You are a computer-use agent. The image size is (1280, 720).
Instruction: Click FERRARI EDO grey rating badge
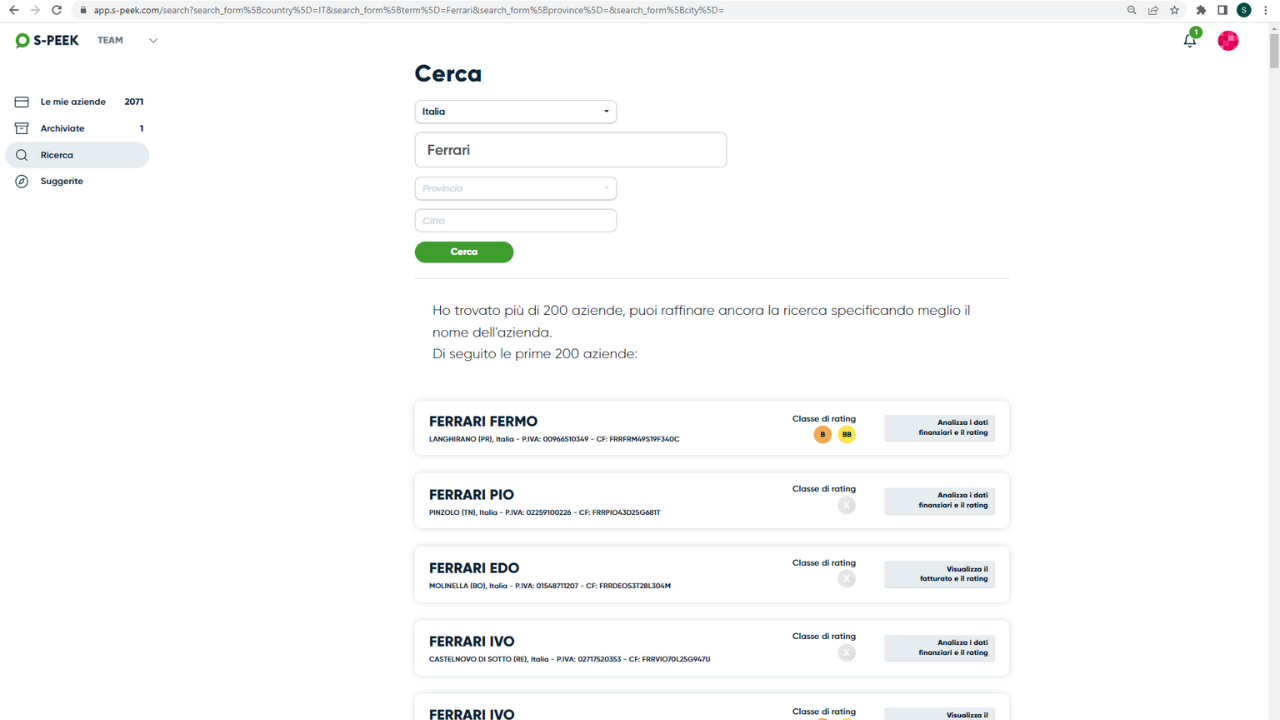tap(847, 579)
